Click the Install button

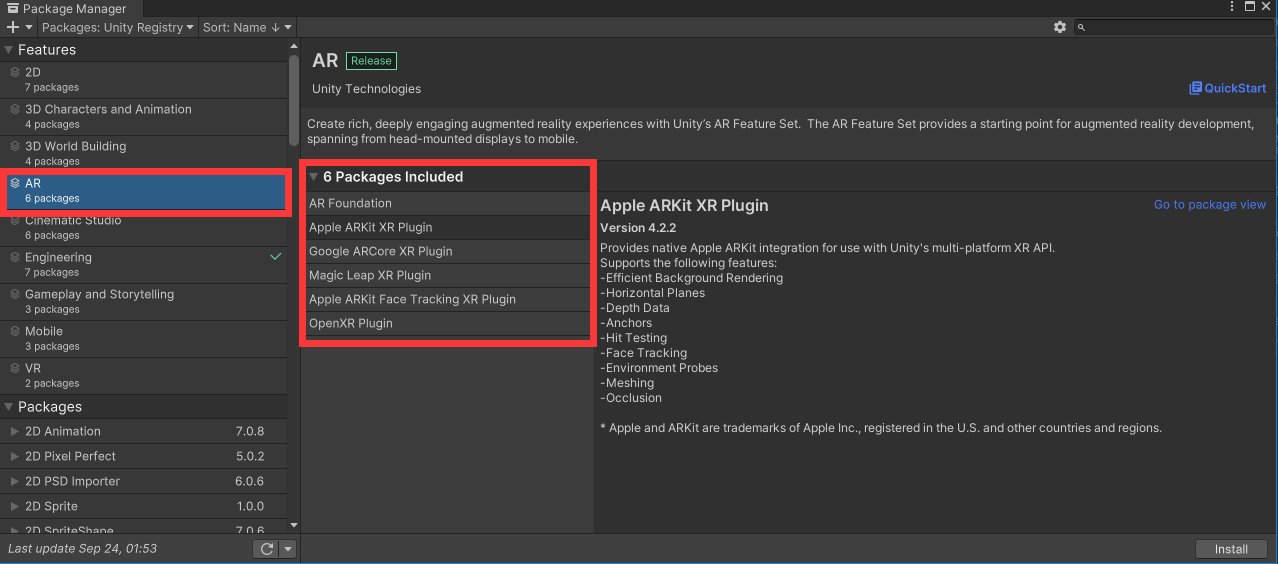pyautogui.click(x=1231, y=549)
